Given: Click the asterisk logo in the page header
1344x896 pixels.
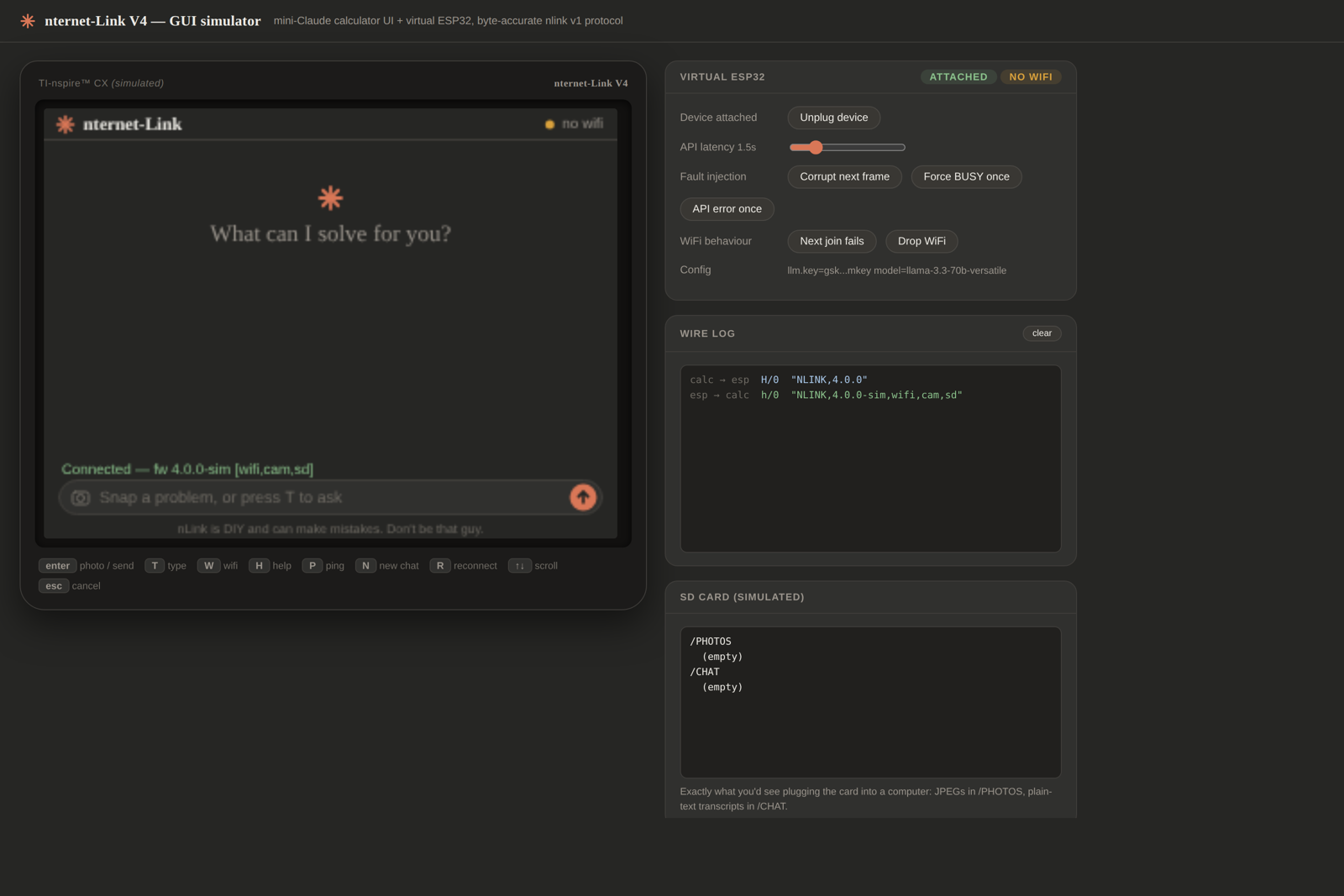Looking at the screenshot, I should [28, 21].
